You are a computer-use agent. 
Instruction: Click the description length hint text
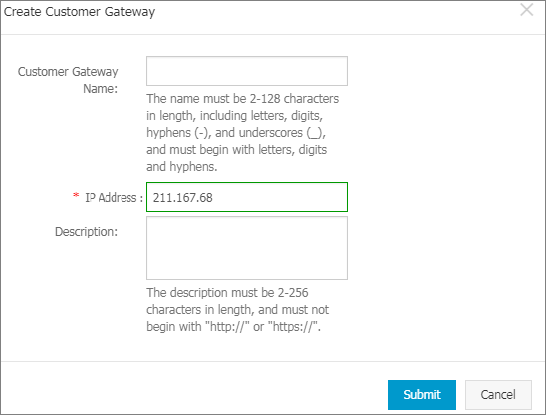pyautogui.click(x=237, y=310)
